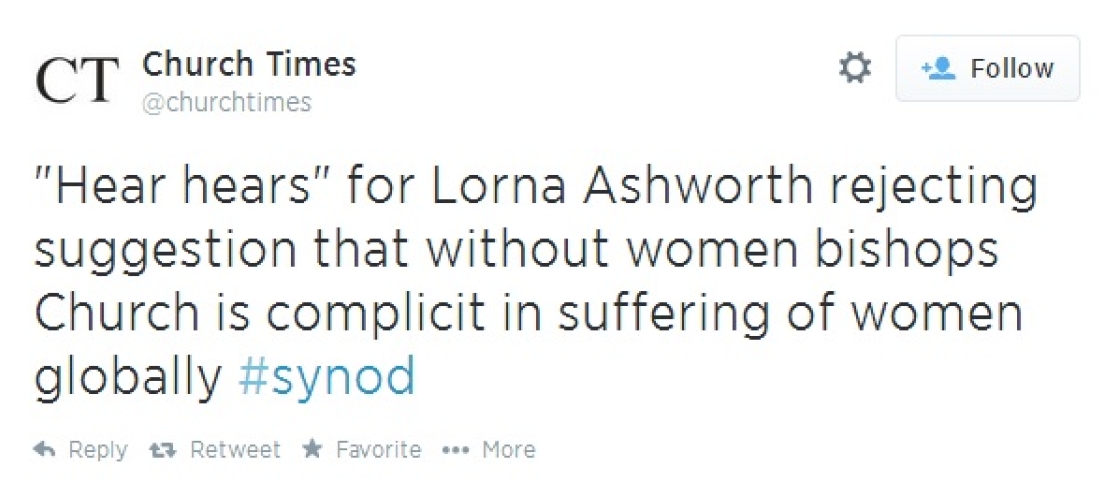
Task: Click the tweet line beginning 'Church is complicit'
Action: tap(529, 313)
